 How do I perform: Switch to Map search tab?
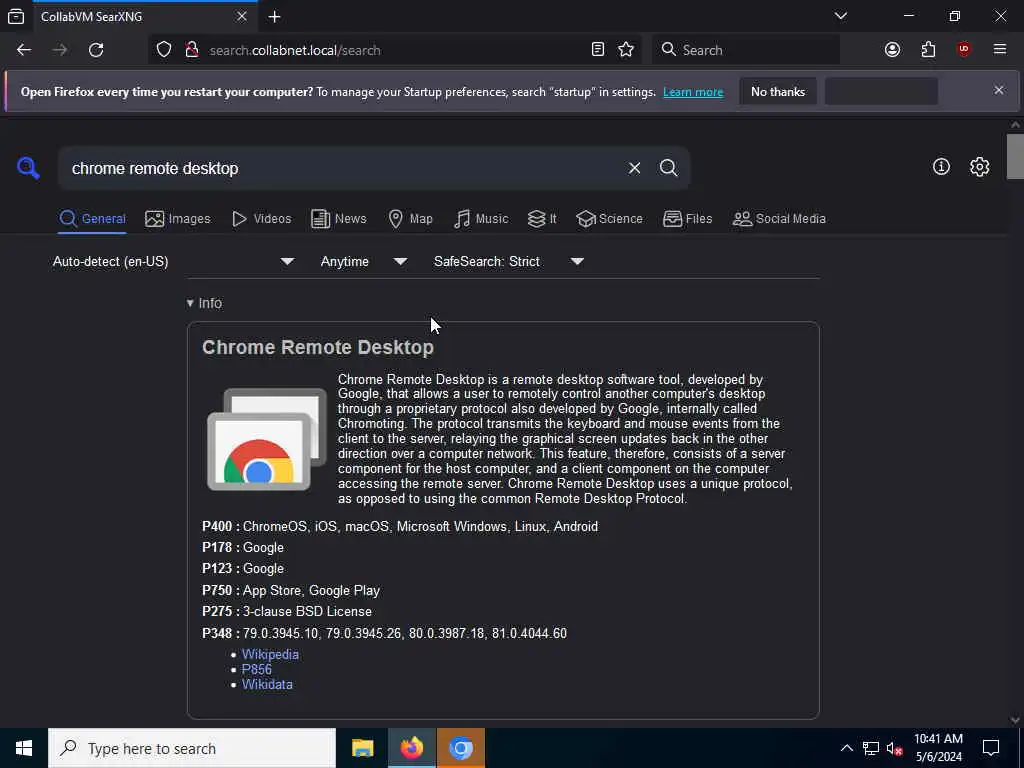(410, 219)
